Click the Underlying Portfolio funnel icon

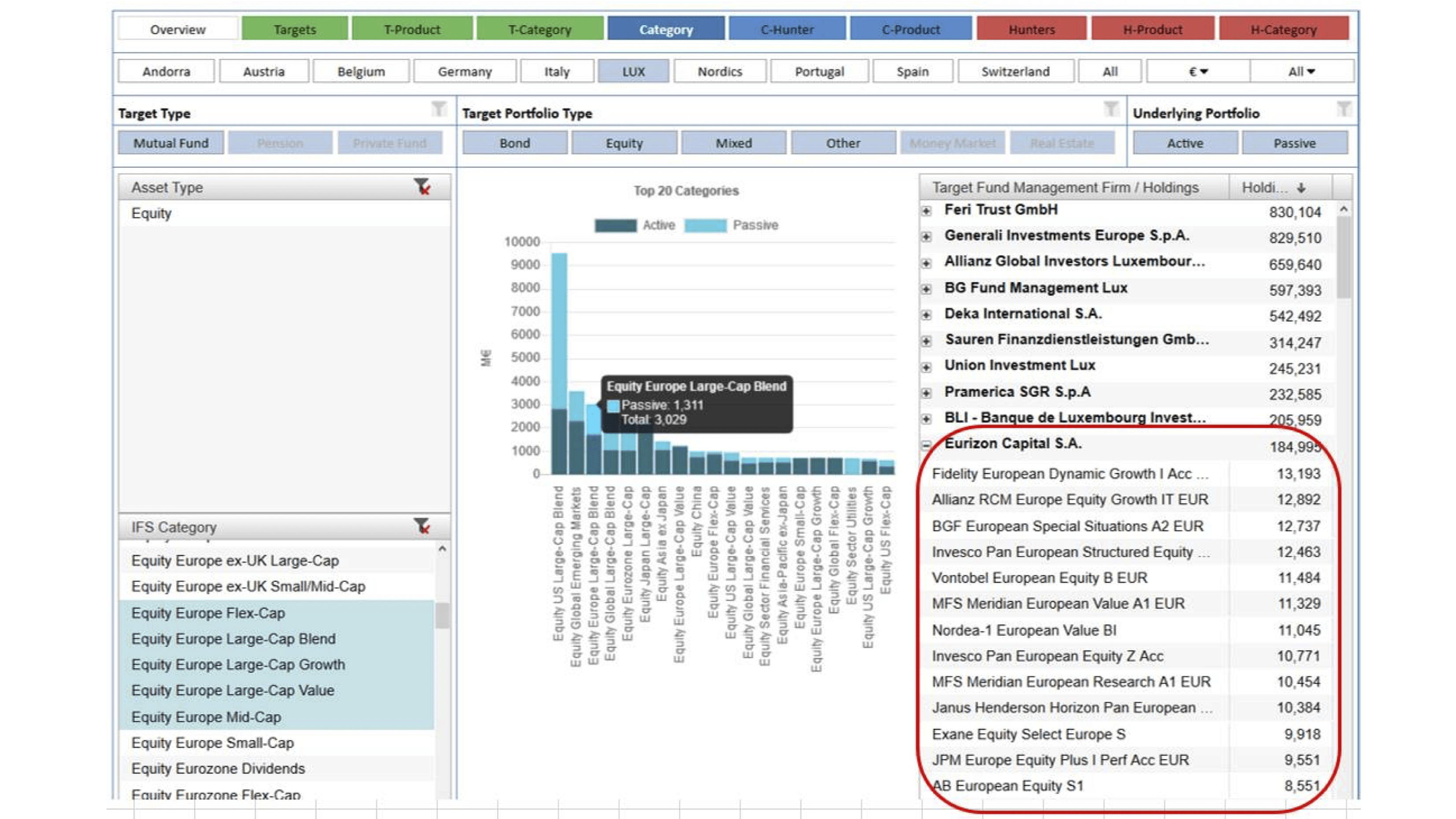1344,108
